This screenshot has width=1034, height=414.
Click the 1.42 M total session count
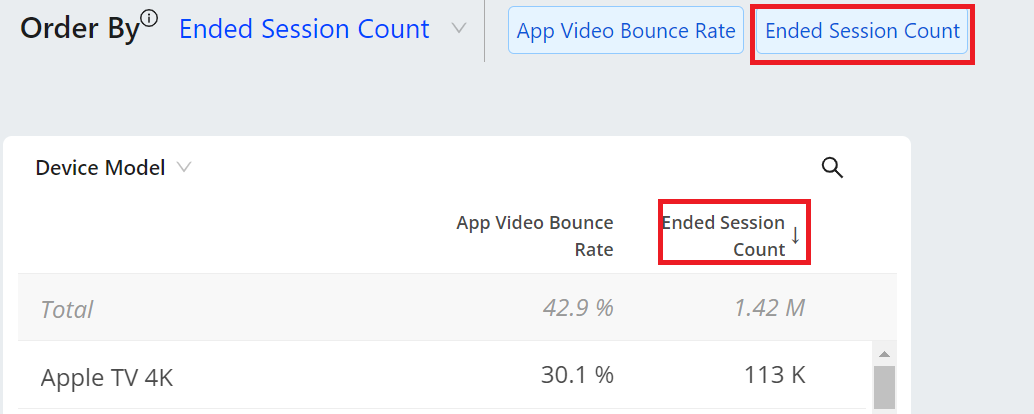pyautogui.click(x=770, y=308)
